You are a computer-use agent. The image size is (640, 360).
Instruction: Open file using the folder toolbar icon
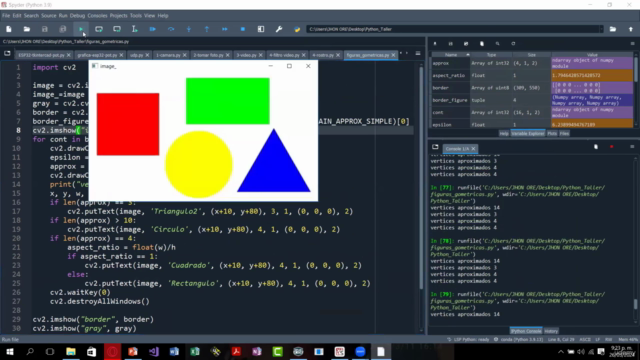[x=27, y=29]
